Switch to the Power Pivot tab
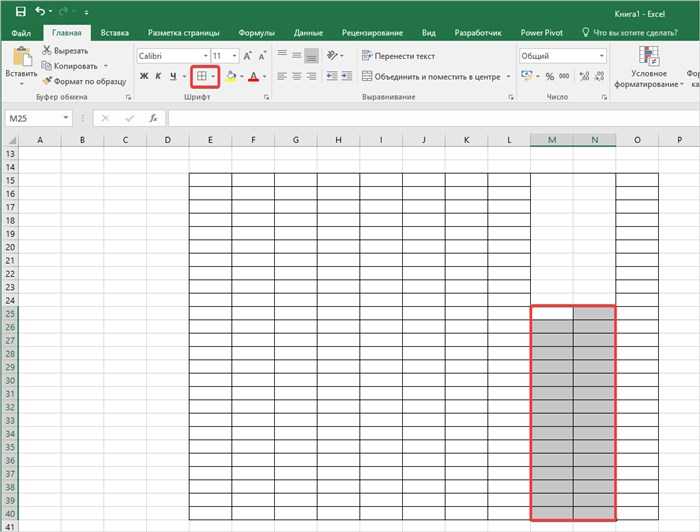700x532 pixels. pyautogui.click(x=542, y=33)
